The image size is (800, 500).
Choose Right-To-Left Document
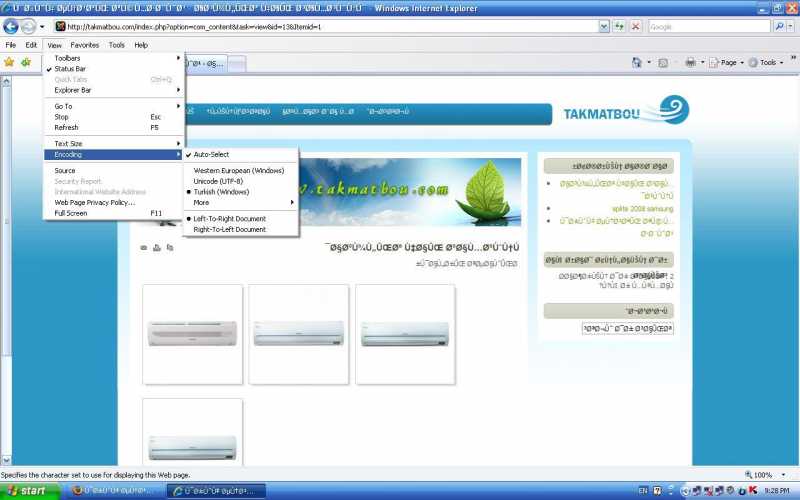[230, 230]
